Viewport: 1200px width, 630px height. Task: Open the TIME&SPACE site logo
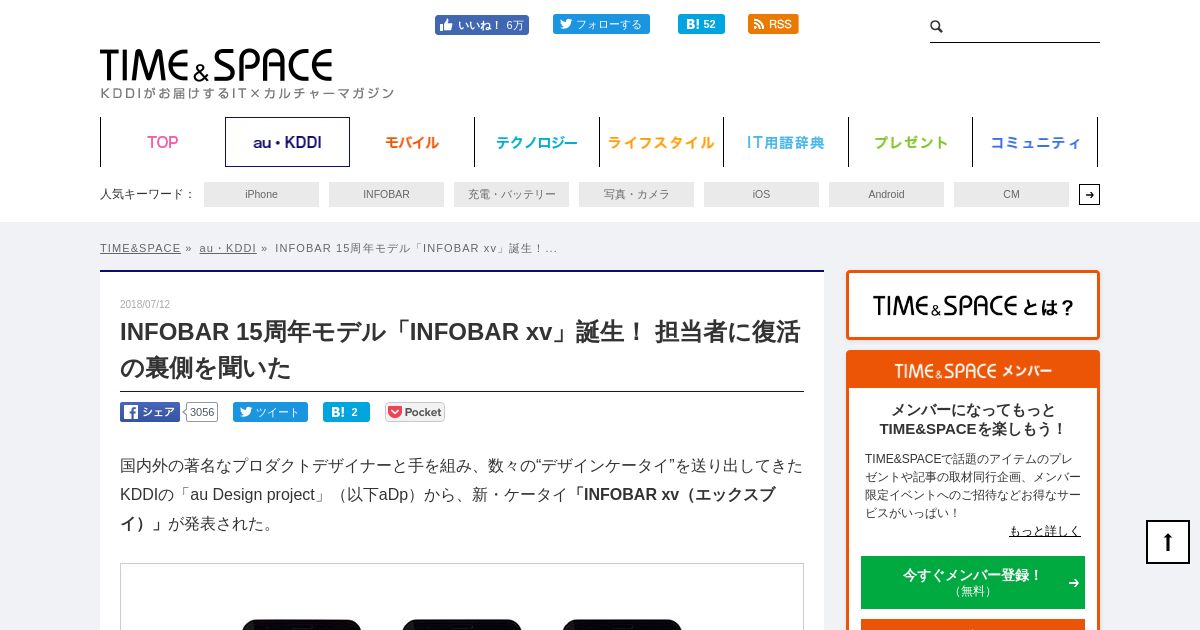(216, 66)
